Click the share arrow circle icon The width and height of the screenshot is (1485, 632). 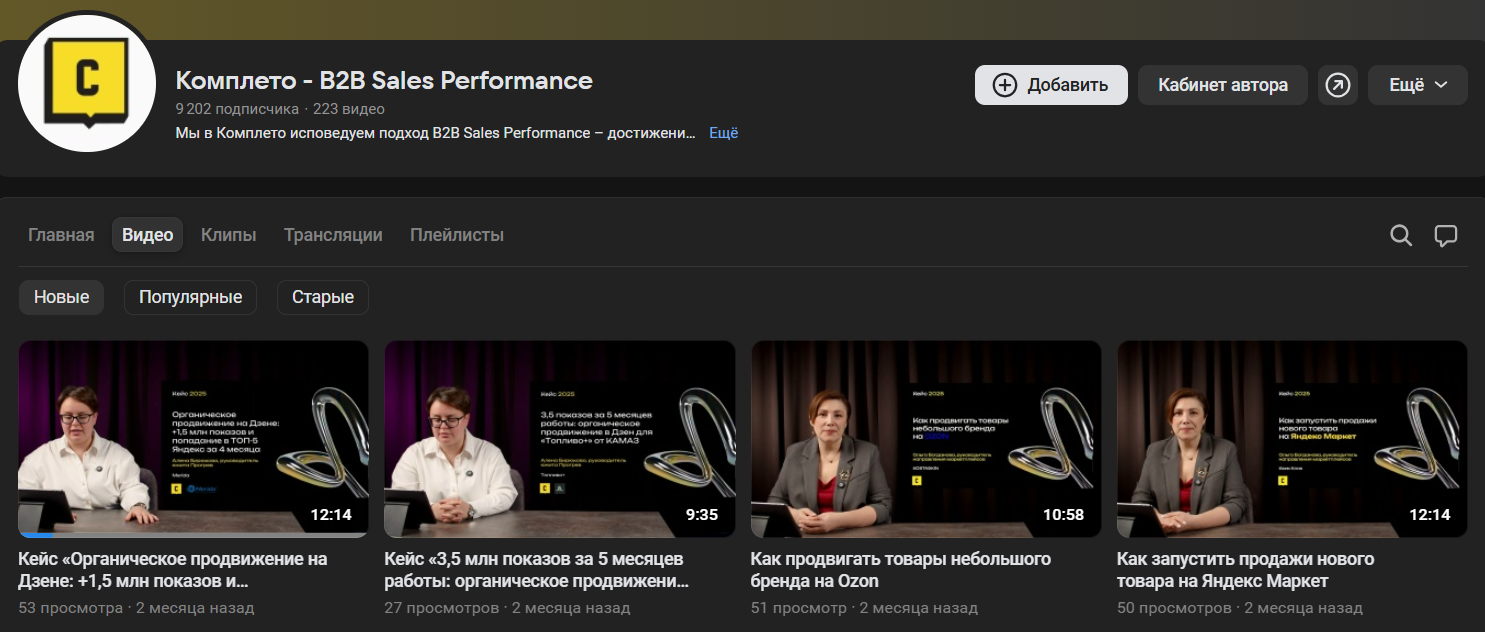click(x=1337, y=85)
